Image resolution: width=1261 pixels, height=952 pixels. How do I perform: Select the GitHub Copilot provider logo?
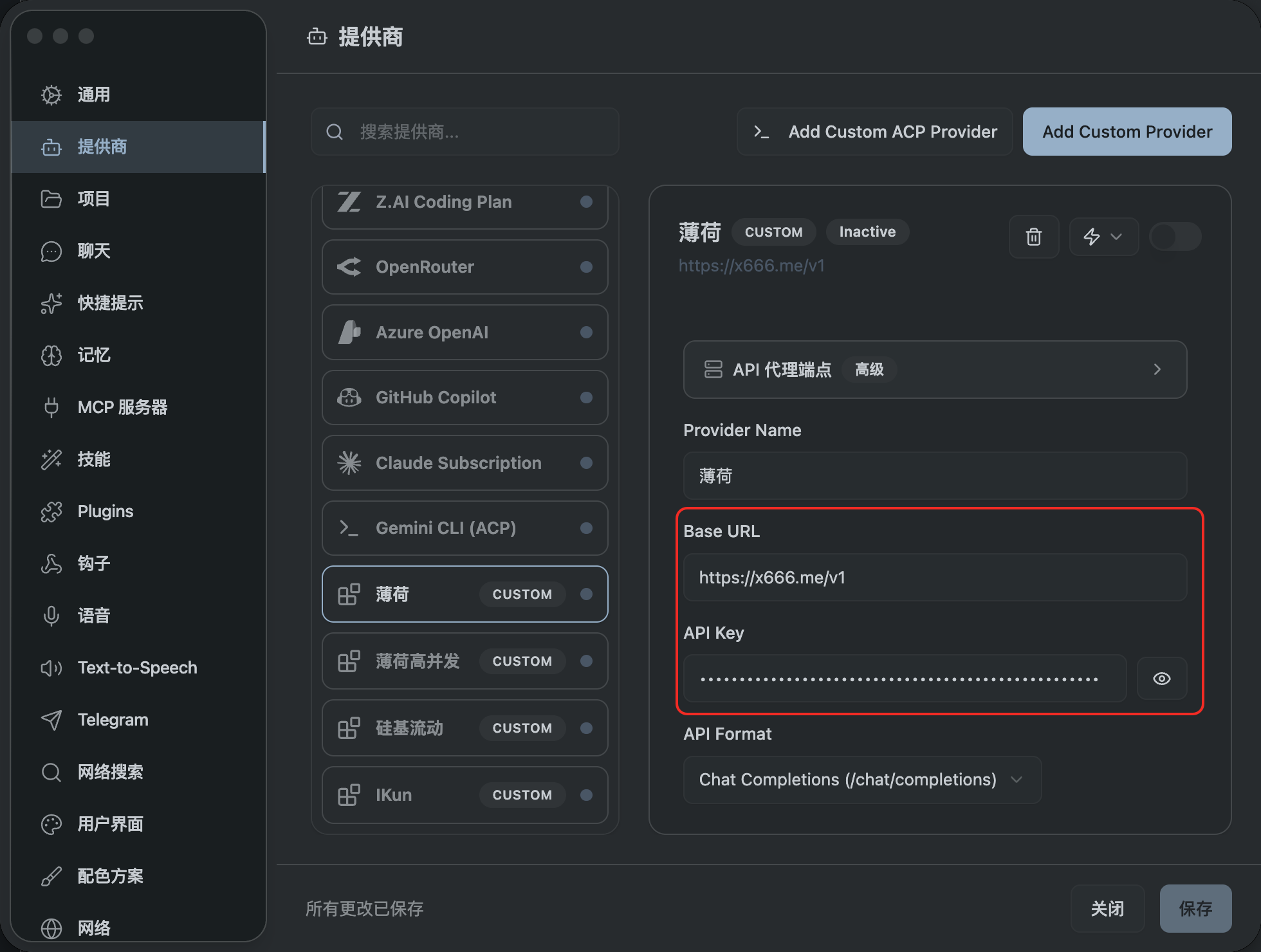[349, 398]
